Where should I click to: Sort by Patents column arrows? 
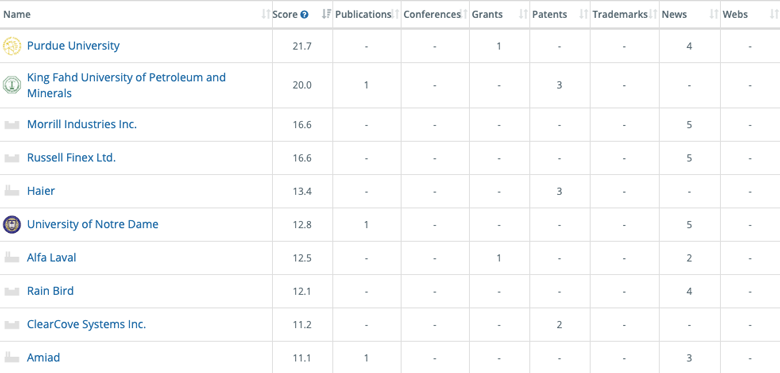tap(584, 15)
